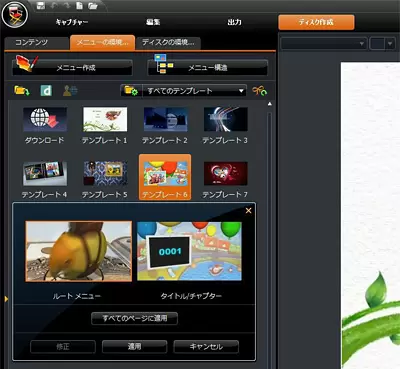Image resolution: width=400 pixels, height=369 pixels.
Task: Close the template preview panel with X
Action: click(x=248, y=211)
